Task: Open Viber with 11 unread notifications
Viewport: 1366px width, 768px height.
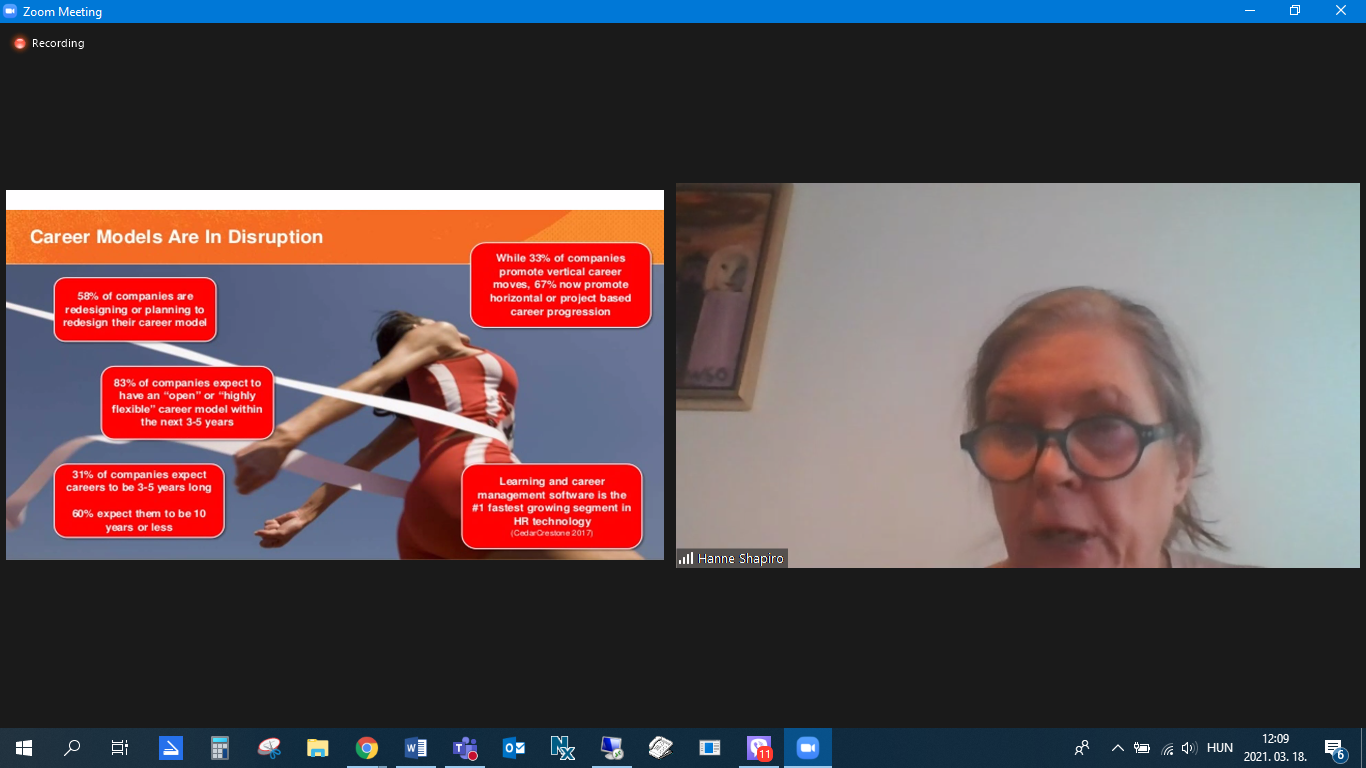Action: click(x=759, y=748)
